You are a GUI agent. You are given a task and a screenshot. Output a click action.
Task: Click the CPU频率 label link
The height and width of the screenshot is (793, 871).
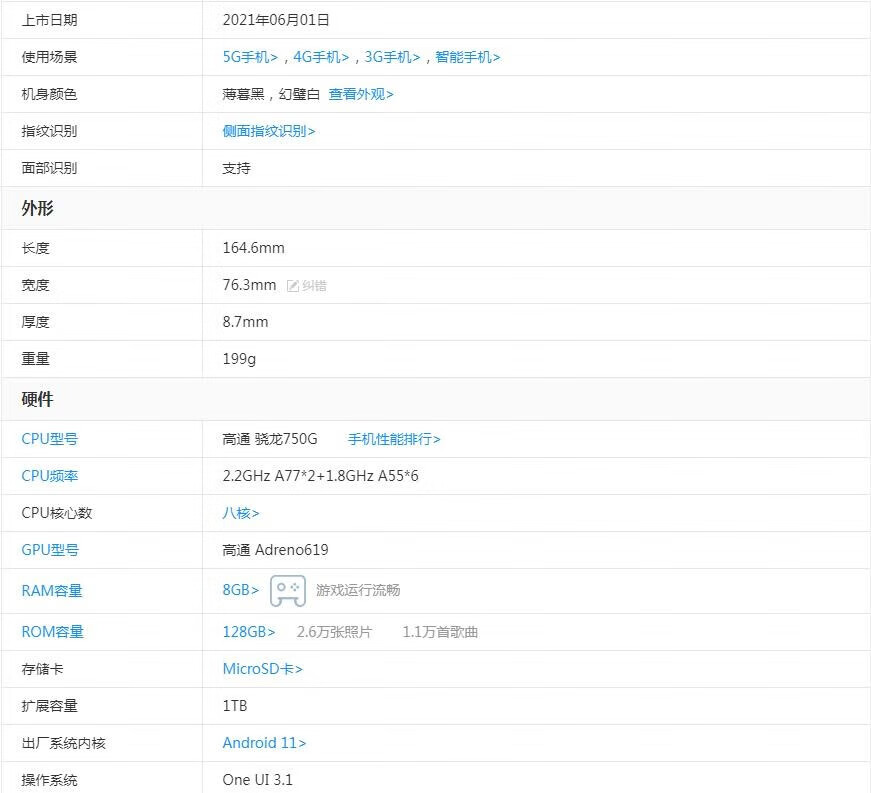click(x=49, y=476)
